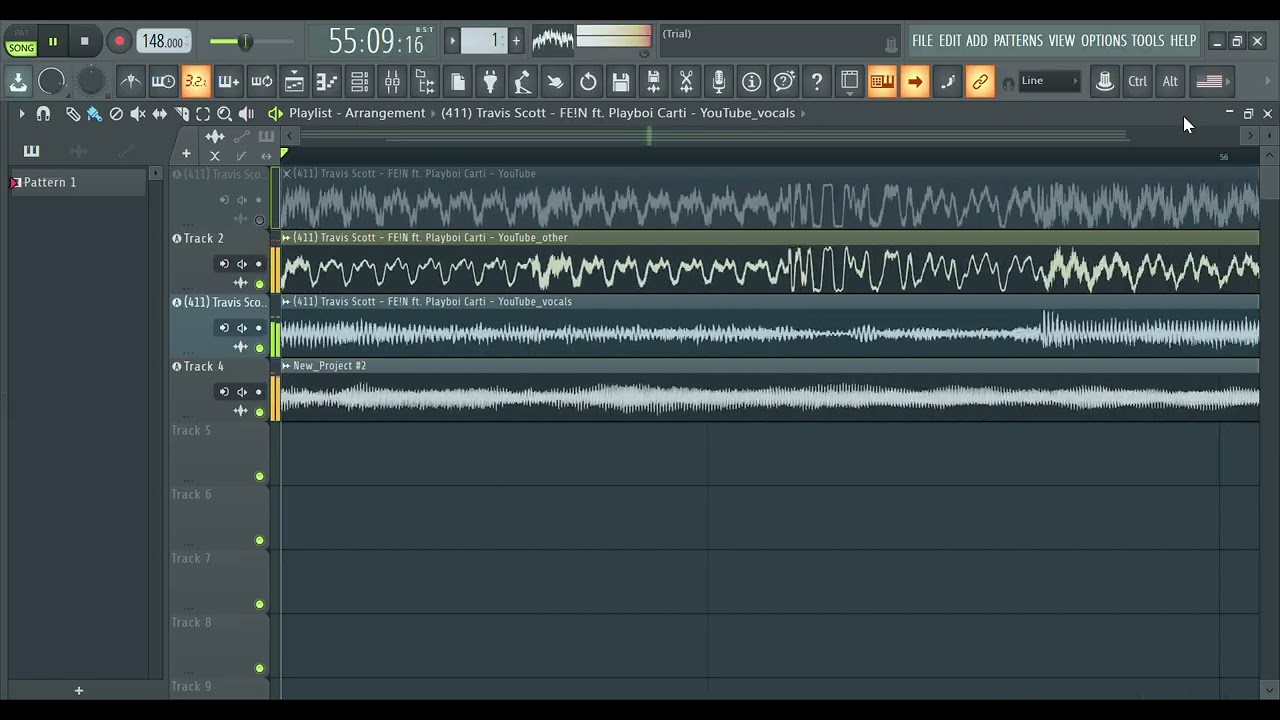1280x720 pixels.
Task: Switch to SONG mode
Action: [x=21, y=48]
